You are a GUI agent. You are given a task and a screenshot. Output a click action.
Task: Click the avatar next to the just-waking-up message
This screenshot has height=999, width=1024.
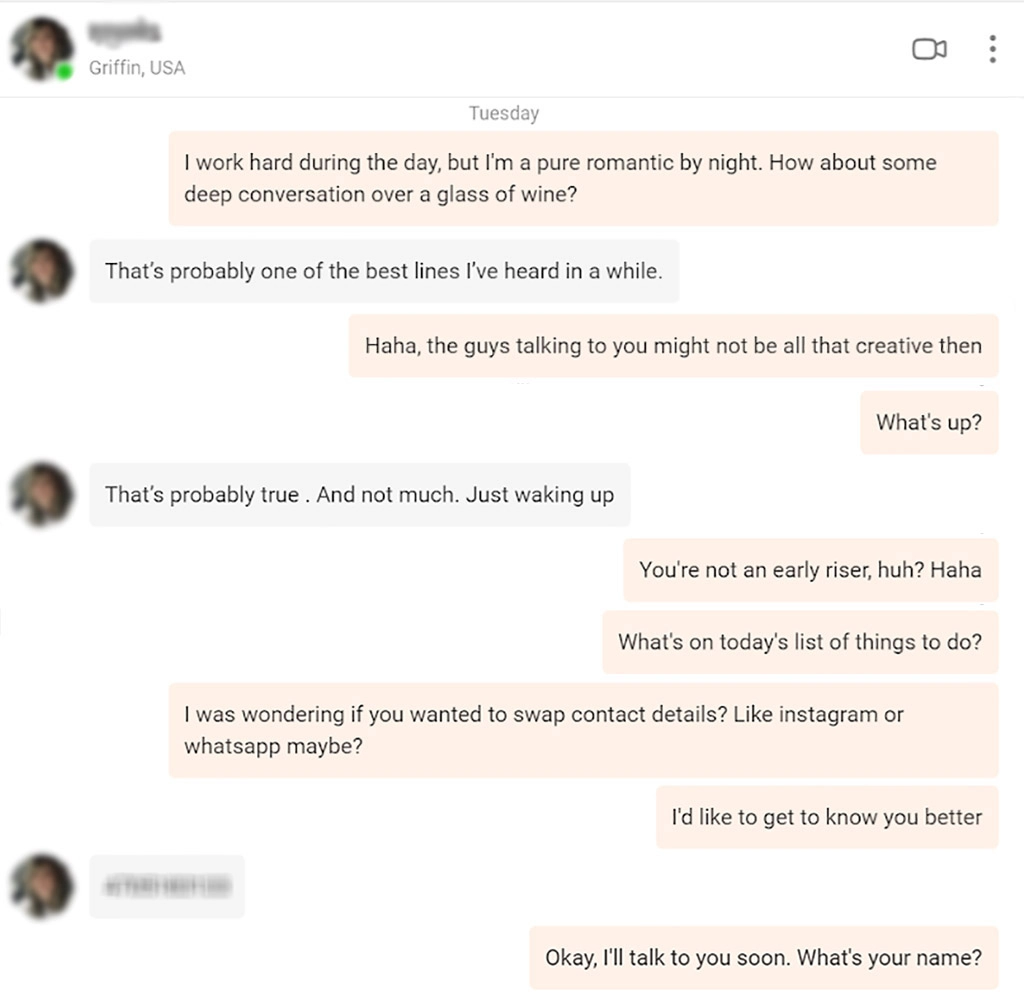tap(41, 494)
